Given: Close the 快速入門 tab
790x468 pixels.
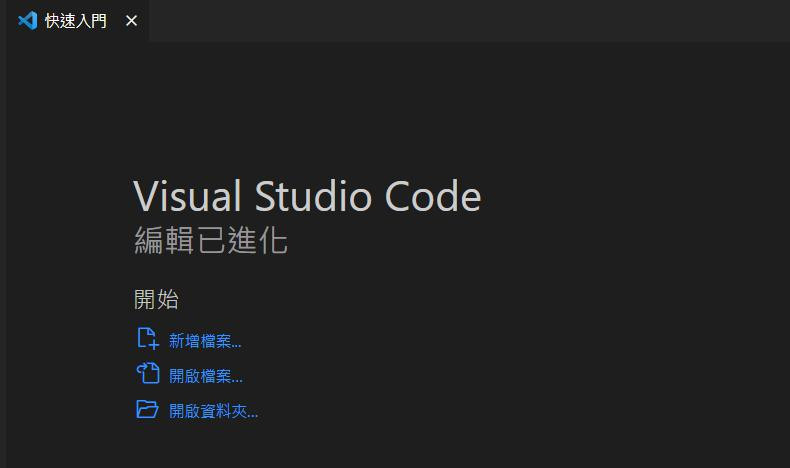Looking at the screenshot, I should point(131,21).
